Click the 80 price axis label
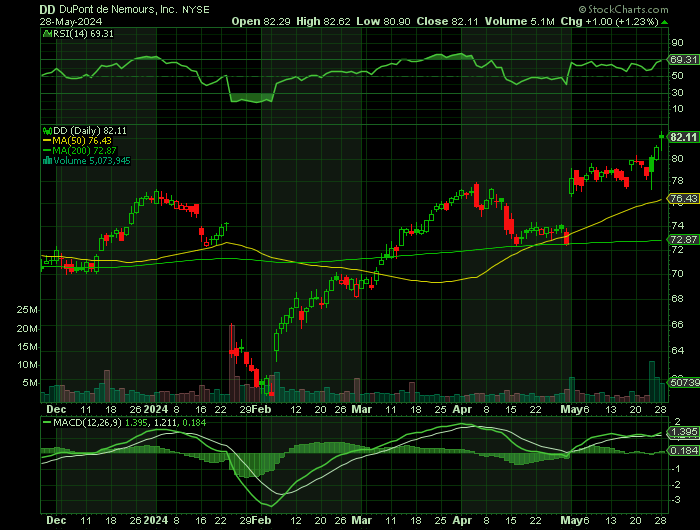The height and width of the screenshot is (530, 700). [x=677, y=159]
